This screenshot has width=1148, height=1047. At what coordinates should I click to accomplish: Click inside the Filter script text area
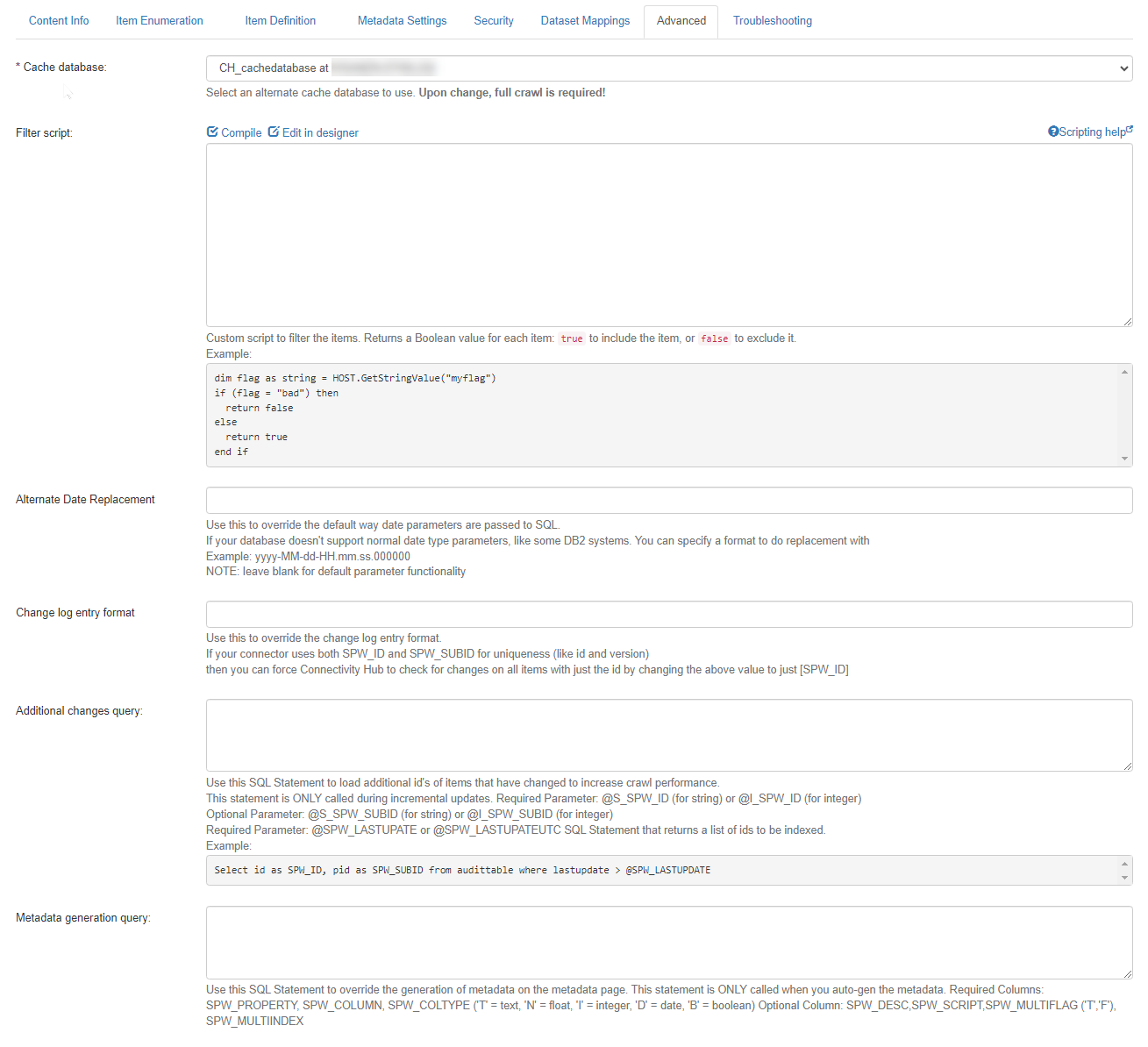pos(668,235)
